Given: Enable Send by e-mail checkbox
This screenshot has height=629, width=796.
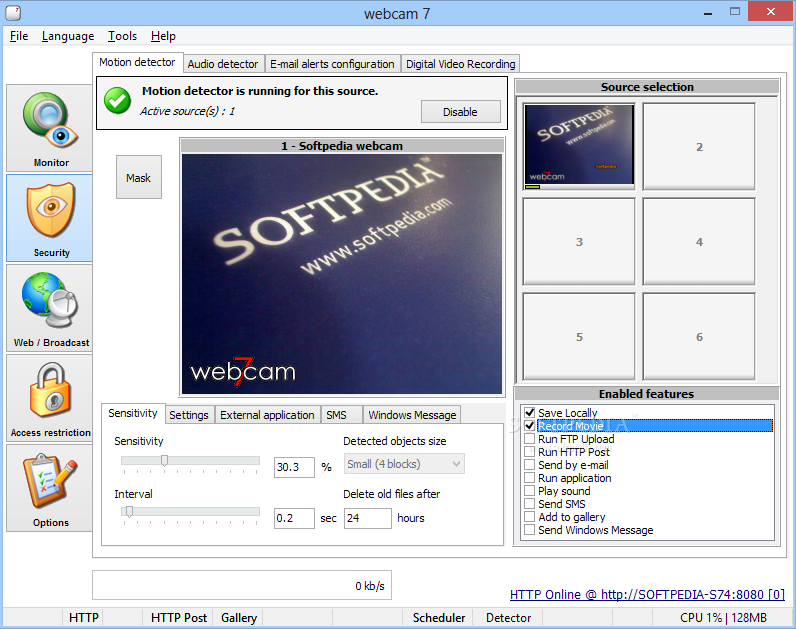Looking at the screenshot, I should coord(529,465).
